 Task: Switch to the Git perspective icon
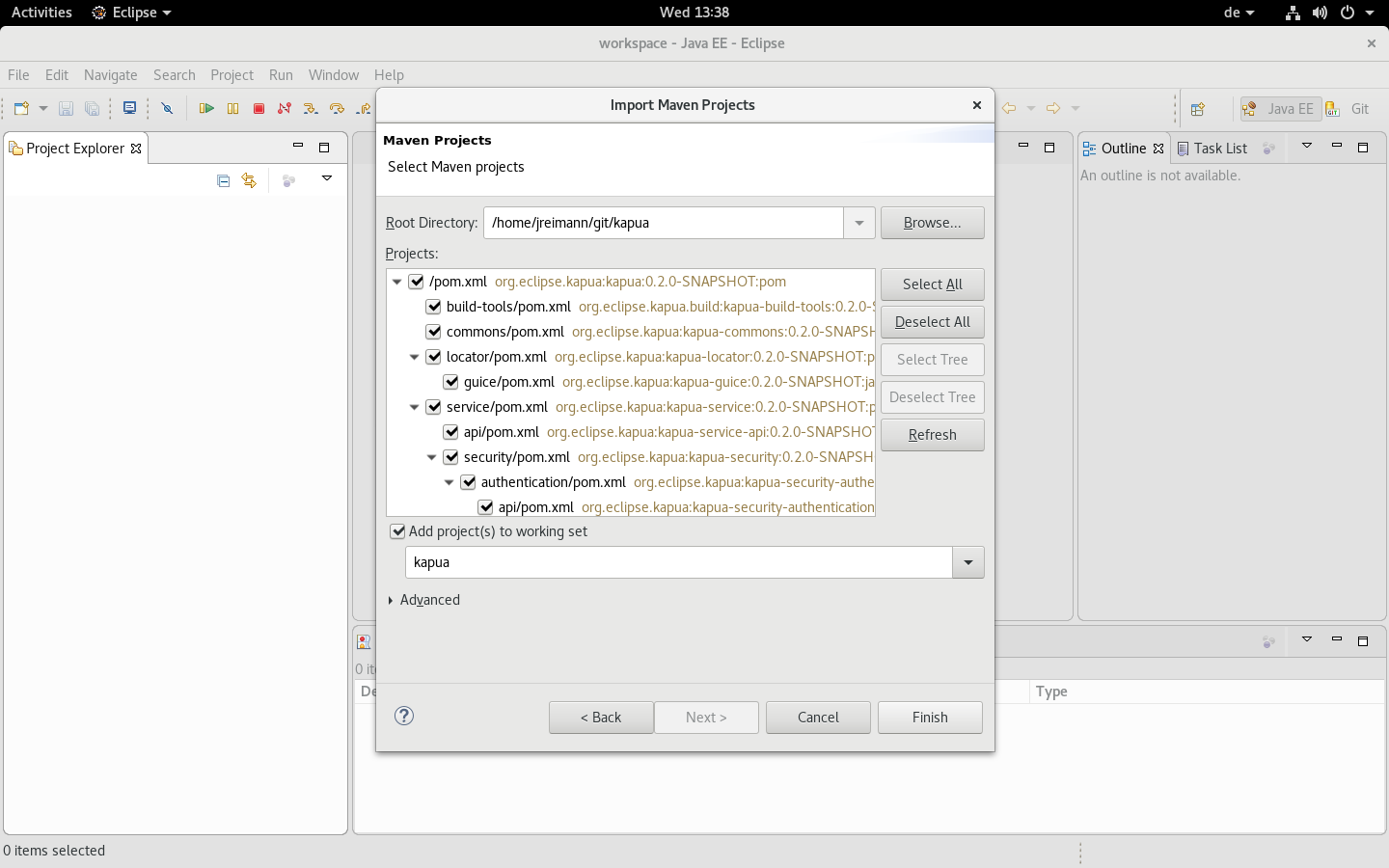1332,108
